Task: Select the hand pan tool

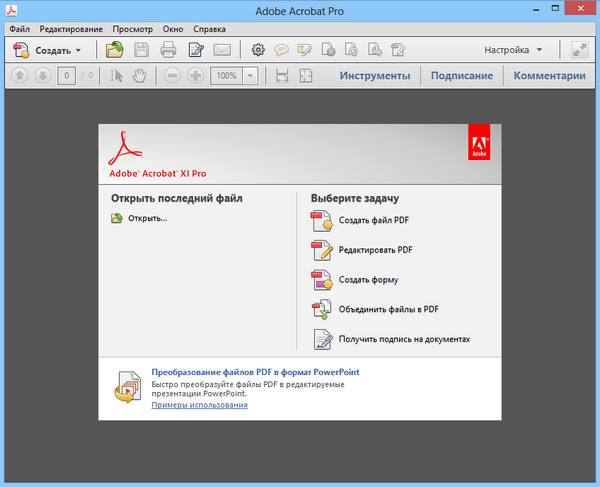Action: tap(142, 76)
